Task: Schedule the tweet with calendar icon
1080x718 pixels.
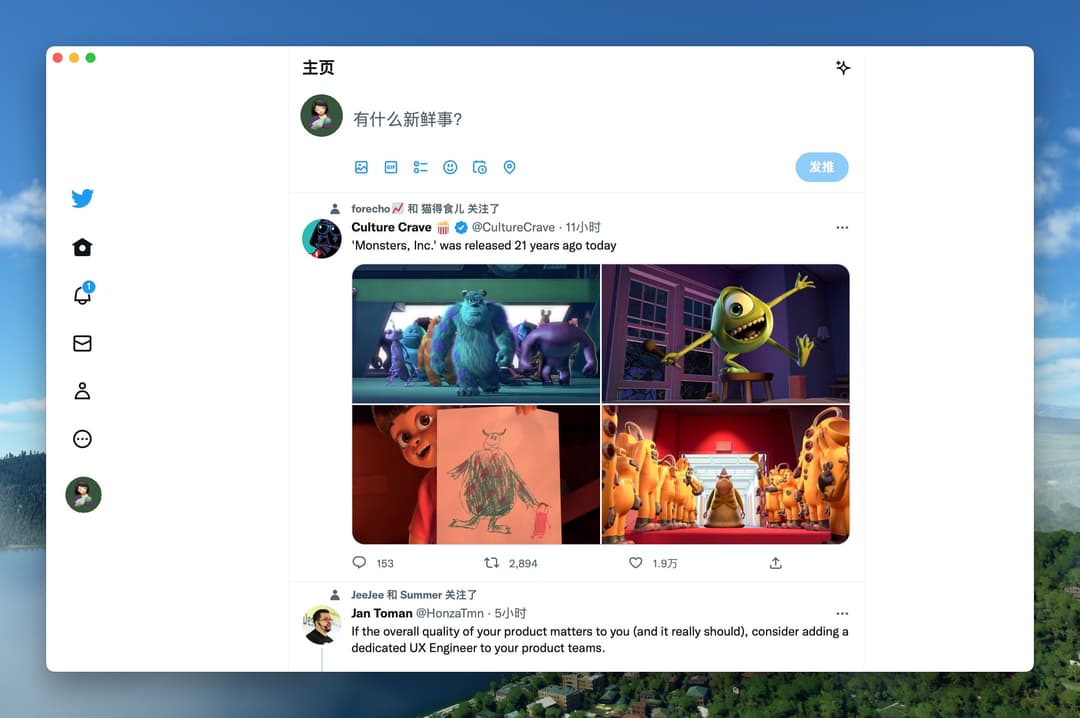Action: [x=480, y=167]
